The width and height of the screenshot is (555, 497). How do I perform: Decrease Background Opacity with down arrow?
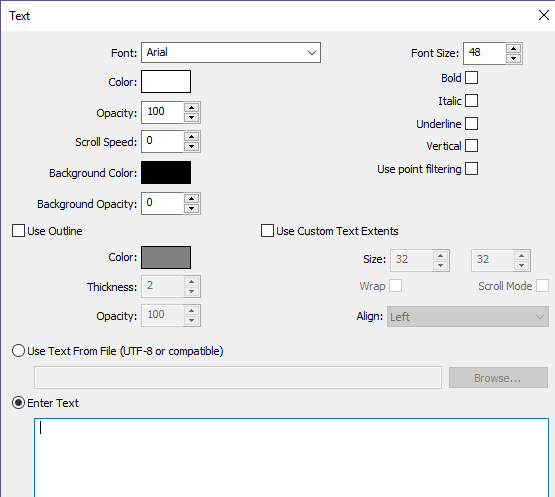(x=191, y=208)
